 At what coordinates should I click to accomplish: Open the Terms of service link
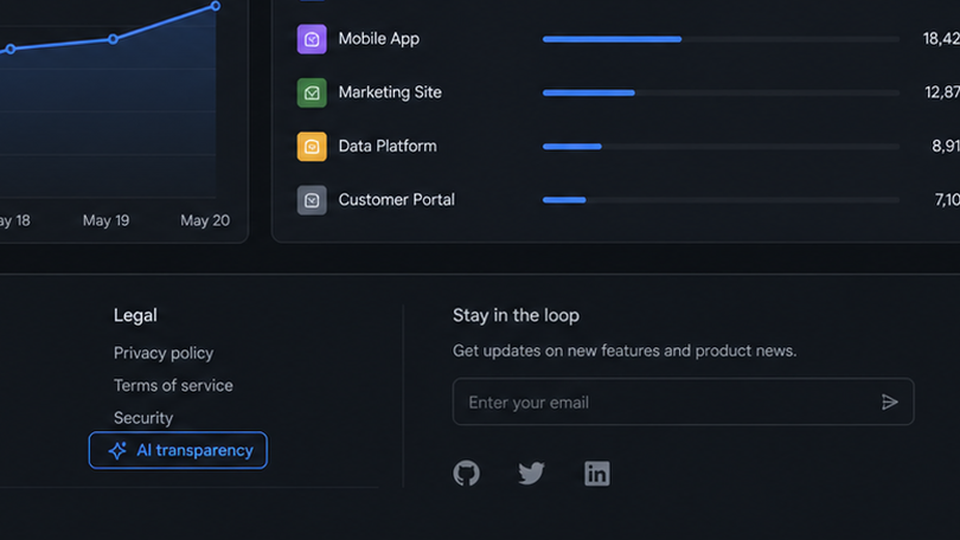(173, 386)
